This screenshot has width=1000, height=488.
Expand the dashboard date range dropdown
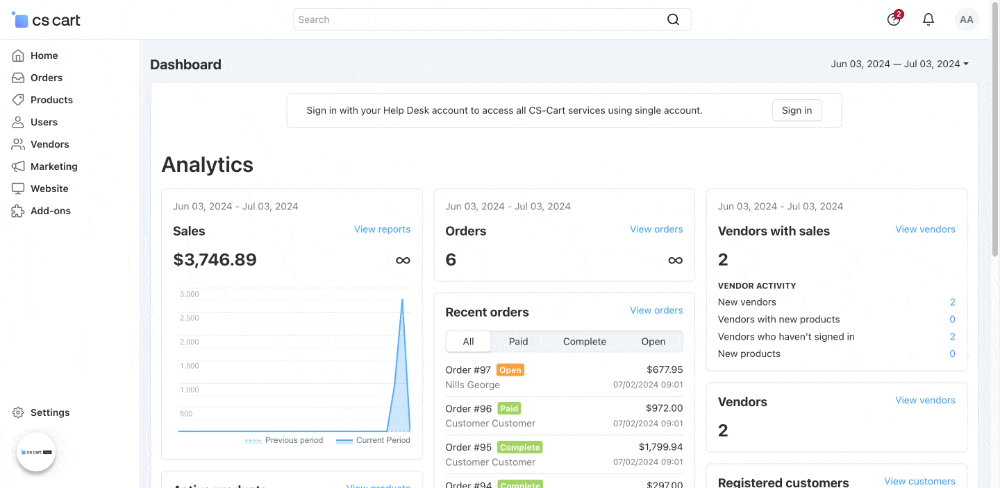(900, 64)
